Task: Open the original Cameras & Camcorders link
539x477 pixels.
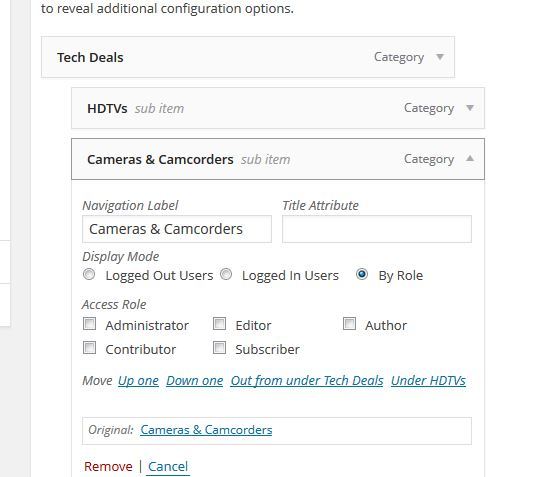Action: point(206,430)
